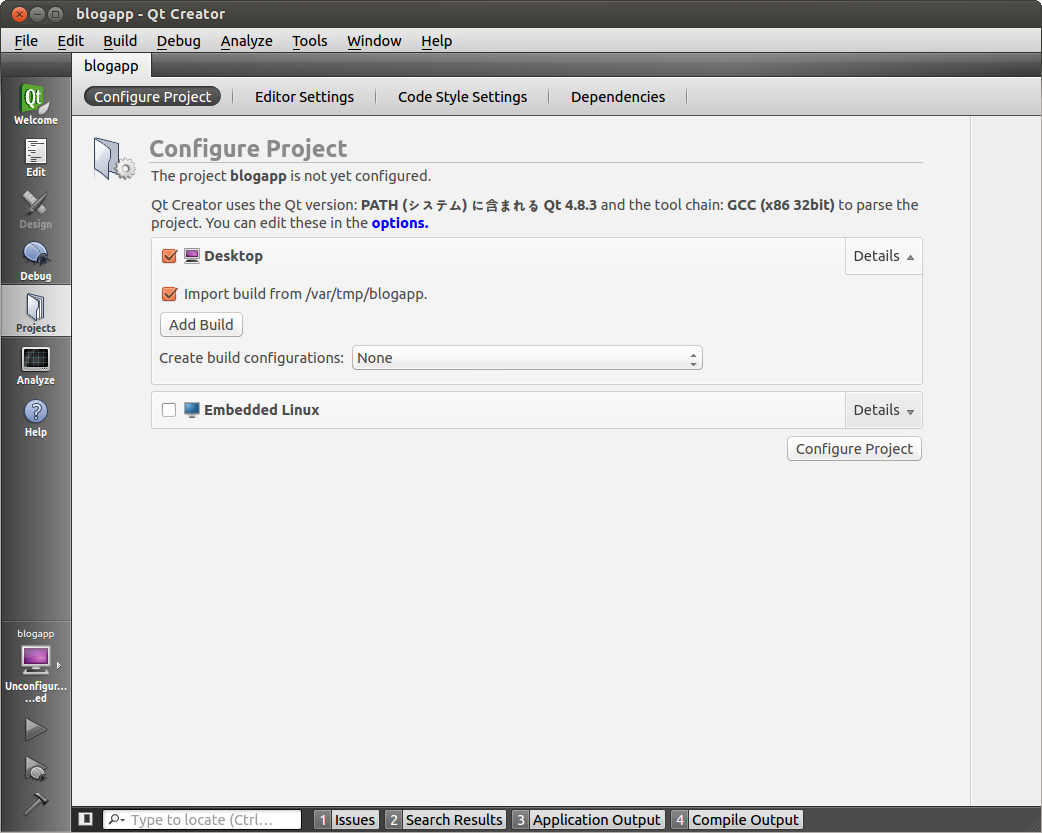This screenshot has height=833, width=1042.
Task: Open the Help menu in menu bar
Action: tap(437, 41)
